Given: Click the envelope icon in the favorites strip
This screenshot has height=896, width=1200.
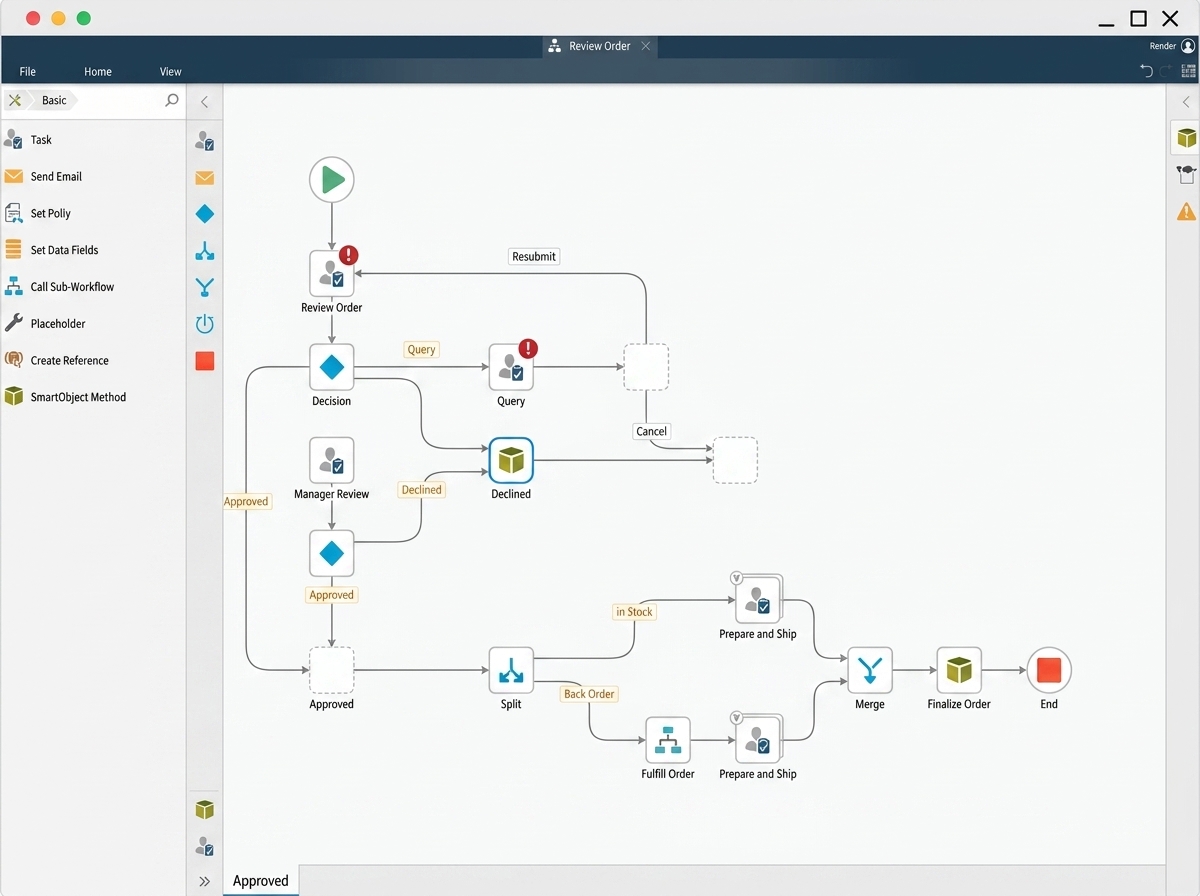Looking at the screenshot, I should click(205, 178).
